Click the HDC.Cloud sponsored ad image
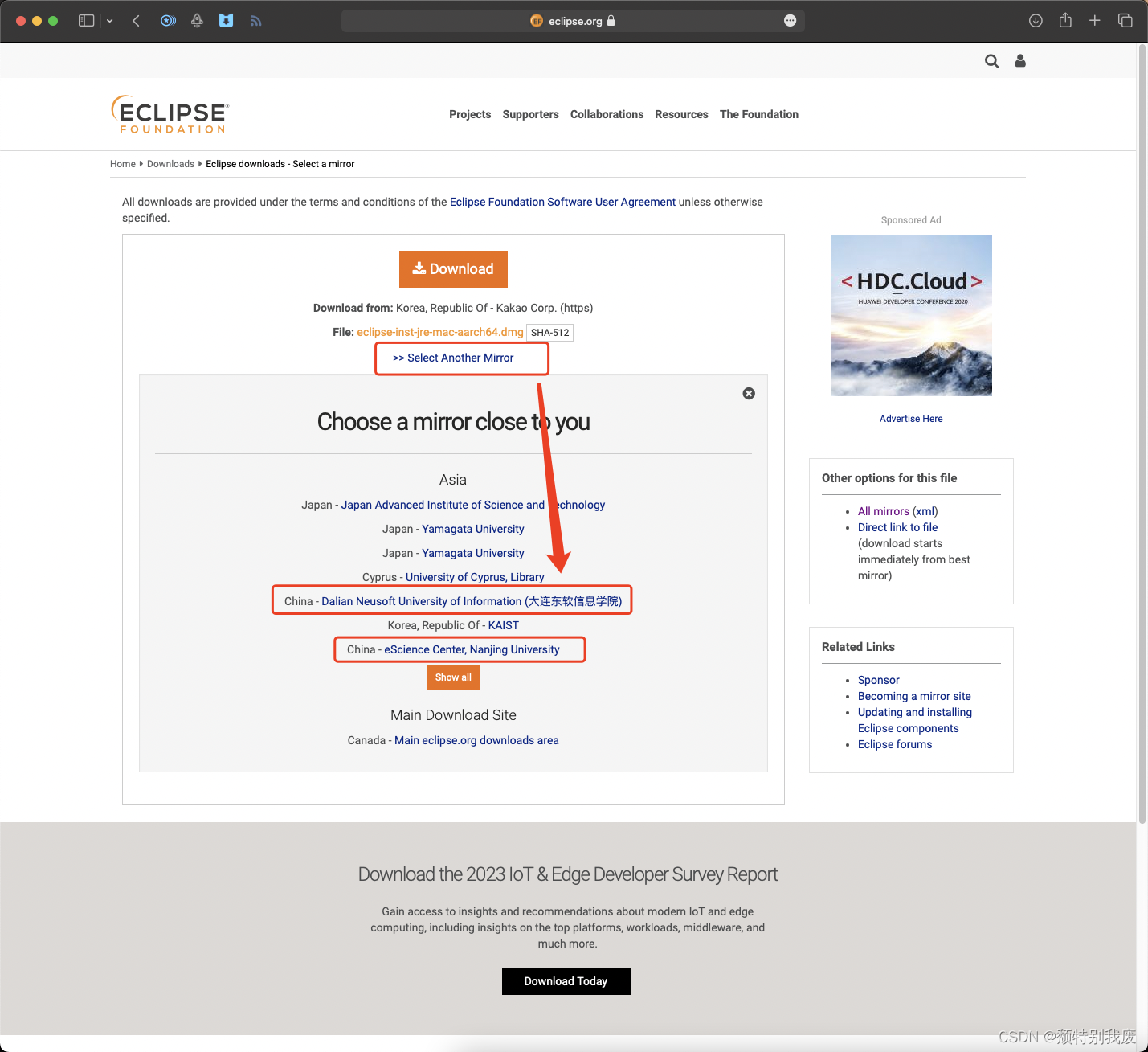This screenshot has width=1148, height=1052. [912, 316]
